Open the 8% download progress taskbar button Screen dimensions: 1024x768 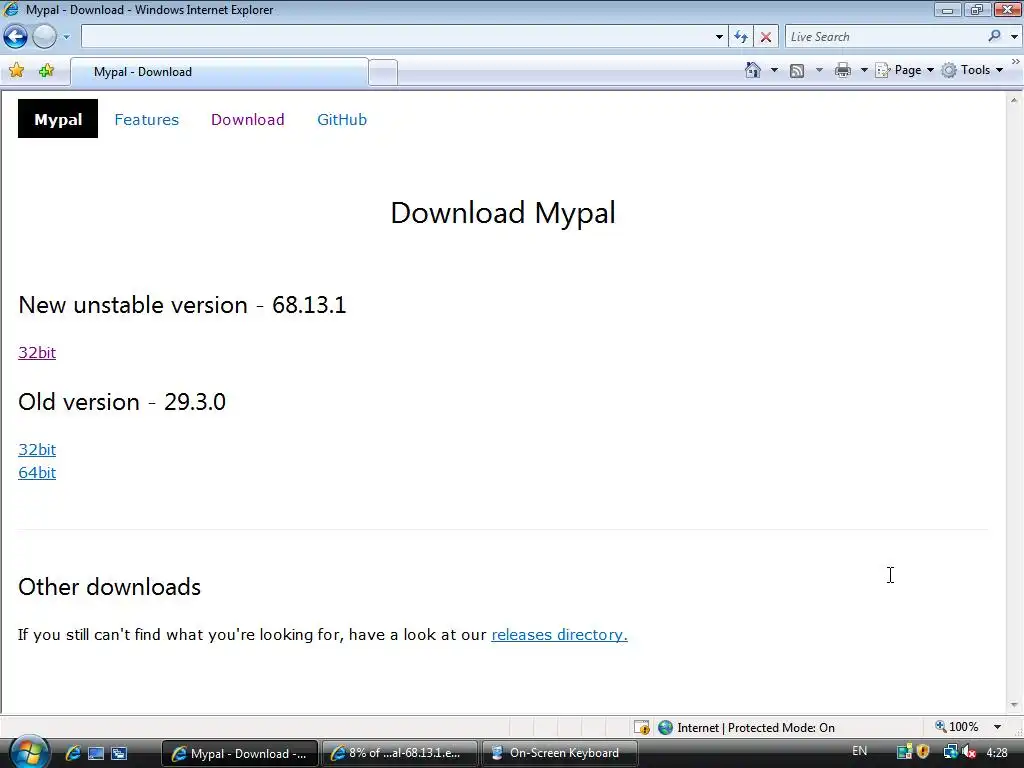[398, 754]
